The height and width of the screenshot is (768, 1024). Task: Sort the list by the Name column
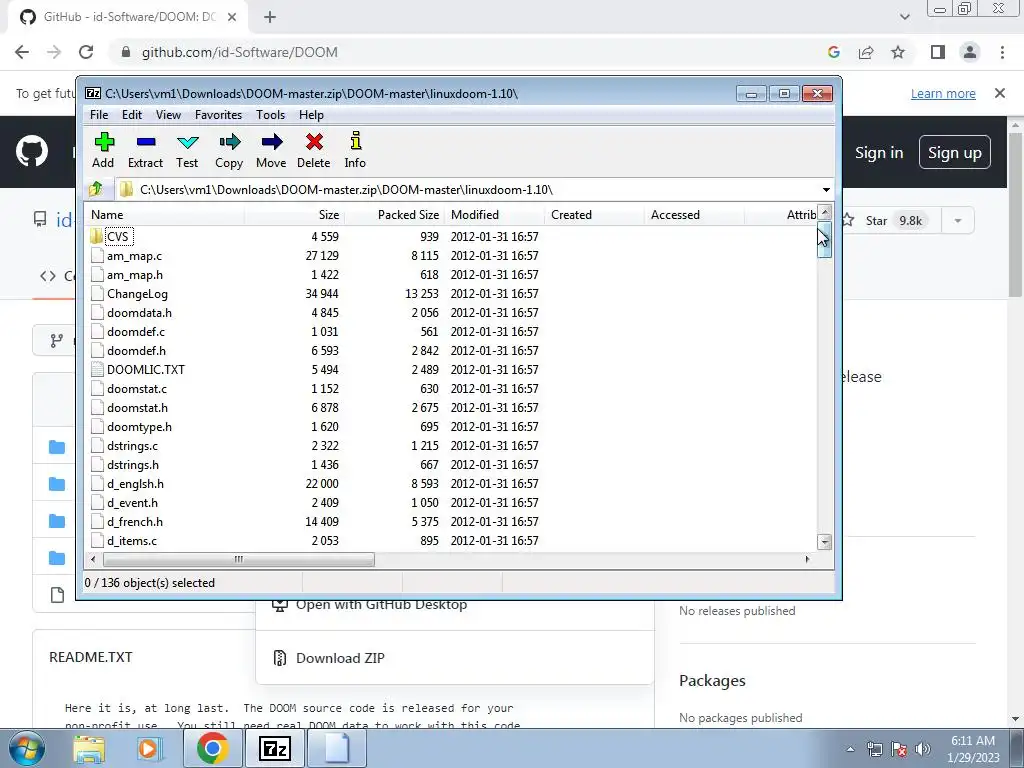coord(165,215)
